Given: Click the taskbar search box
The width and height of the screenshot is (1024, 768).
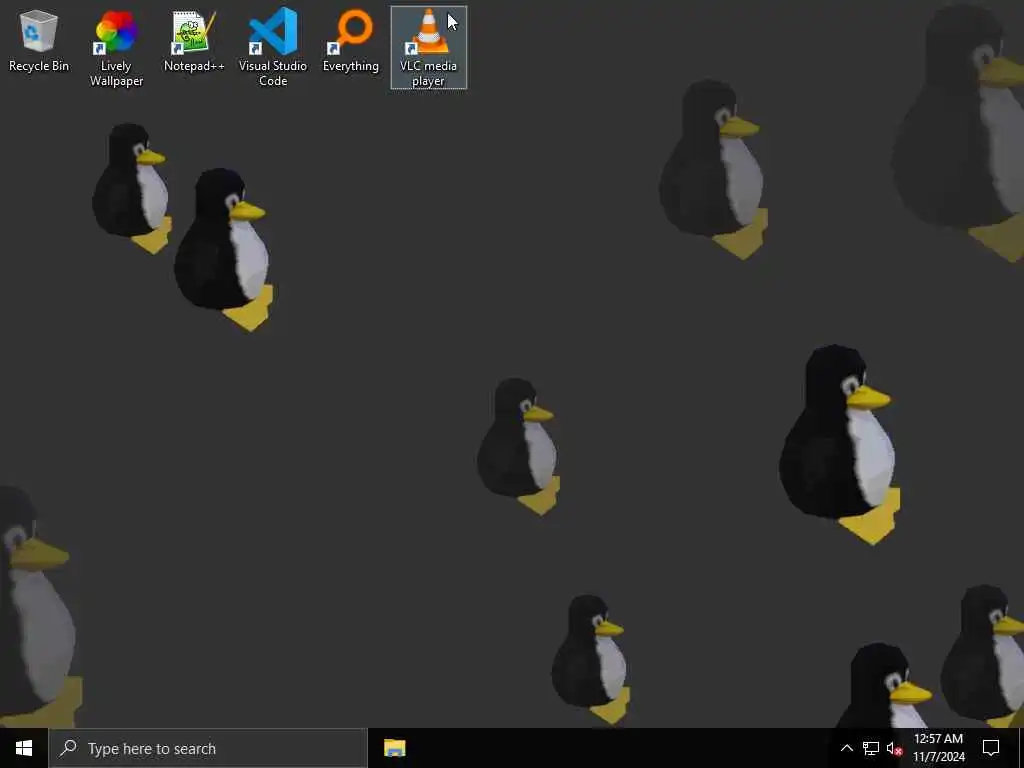Looking at the screenshot, I should (208, 748).
